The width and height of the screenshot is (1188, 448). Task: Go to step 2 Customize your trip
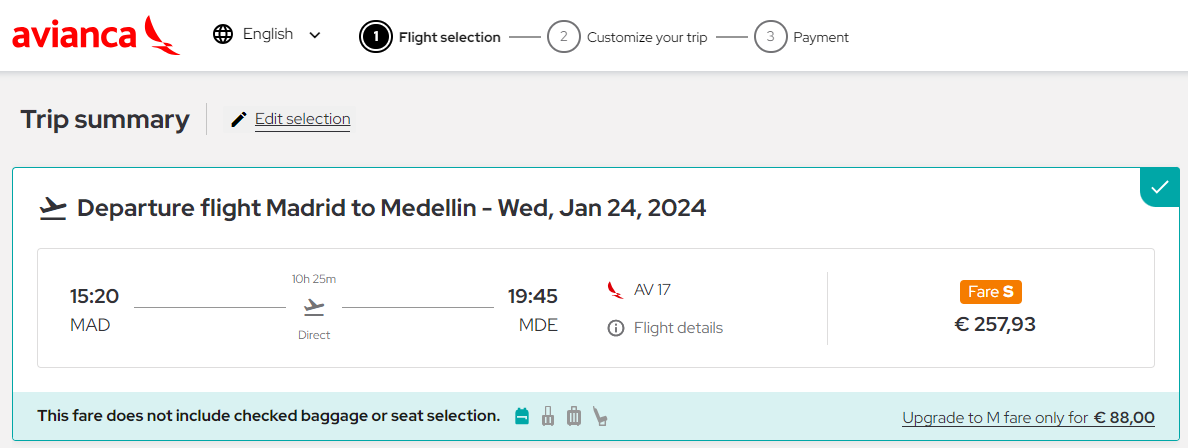coord(627,36)
